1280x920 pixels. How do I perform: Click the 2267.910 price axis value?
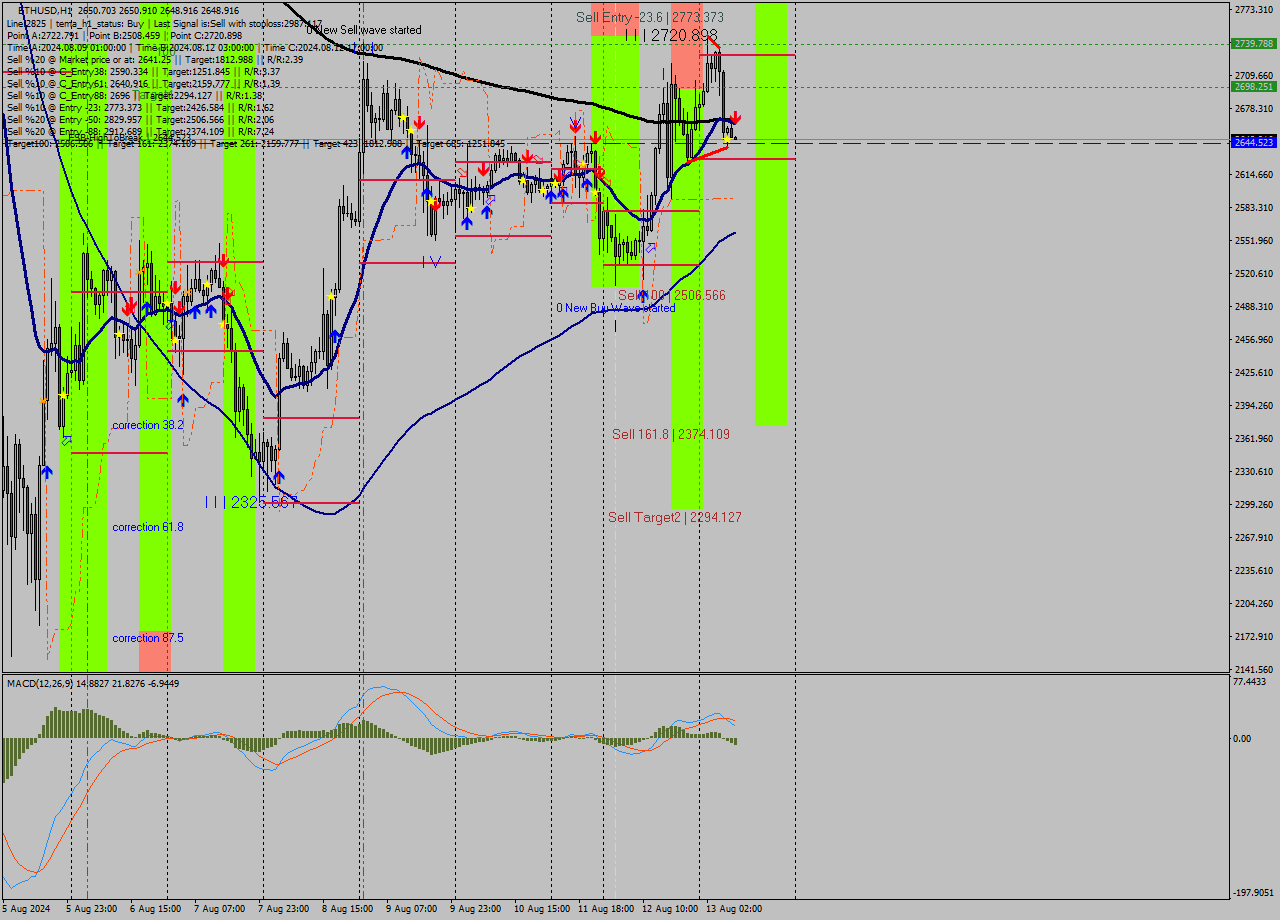pyautogui.click(x=1254, y=537)
